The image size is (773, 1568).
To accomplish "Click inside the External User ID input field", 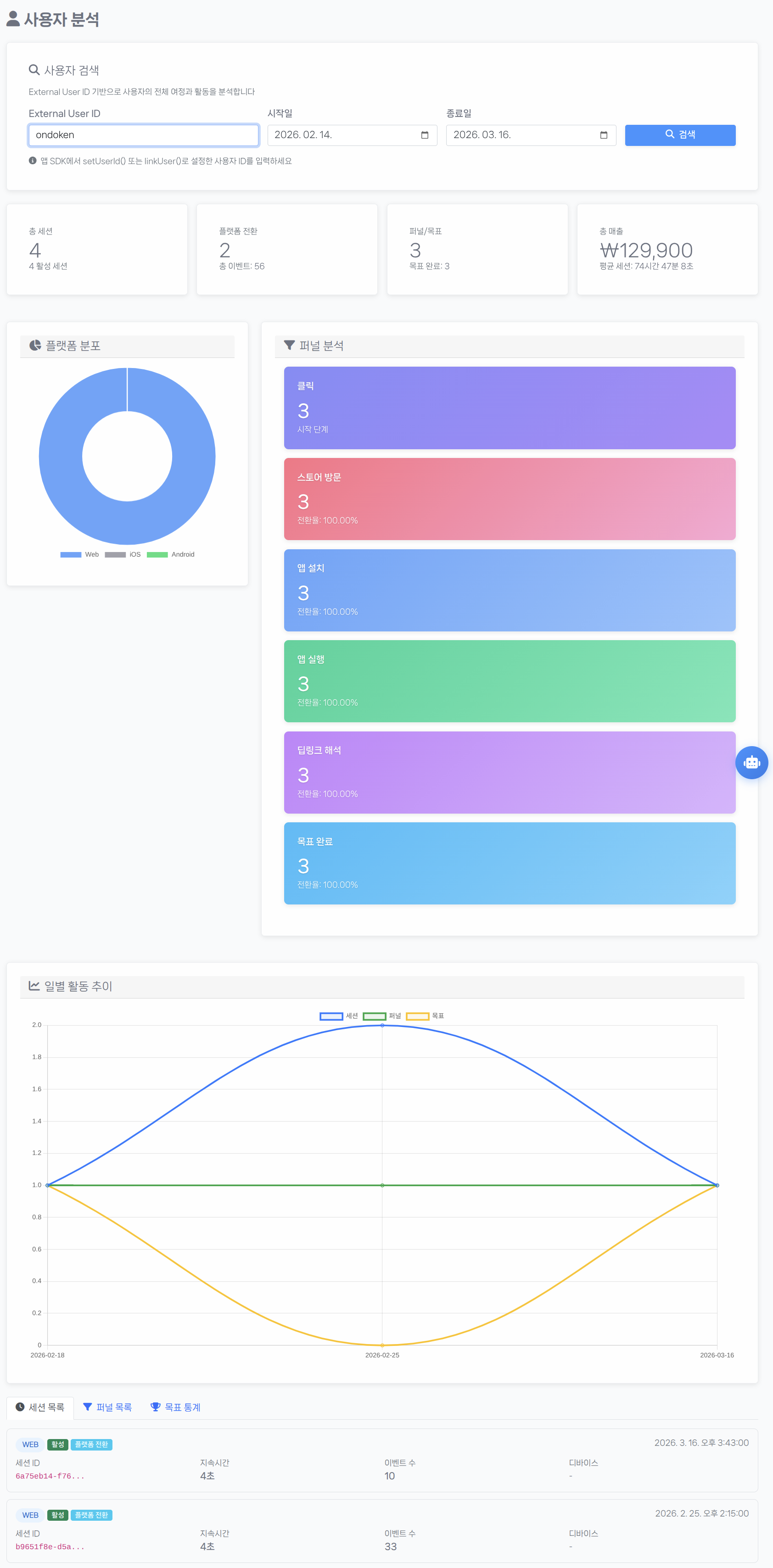I will [x=144, y=135].
